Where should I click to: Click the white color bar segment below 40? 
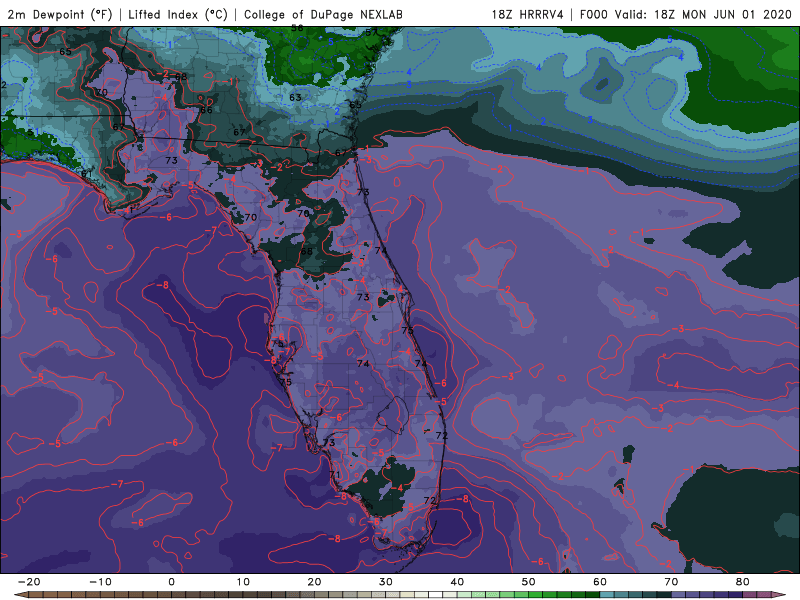(x=436, y=595)
